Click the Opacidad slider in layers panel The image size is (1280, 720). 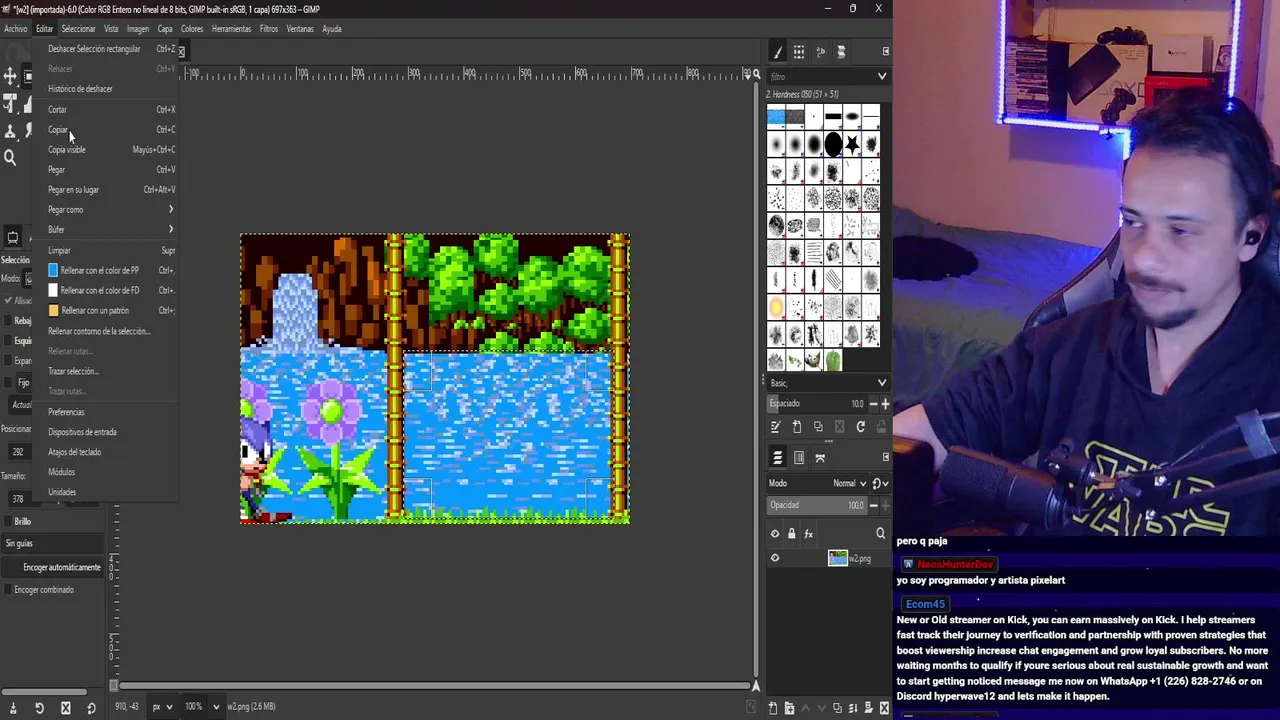[x=816, y=505]
